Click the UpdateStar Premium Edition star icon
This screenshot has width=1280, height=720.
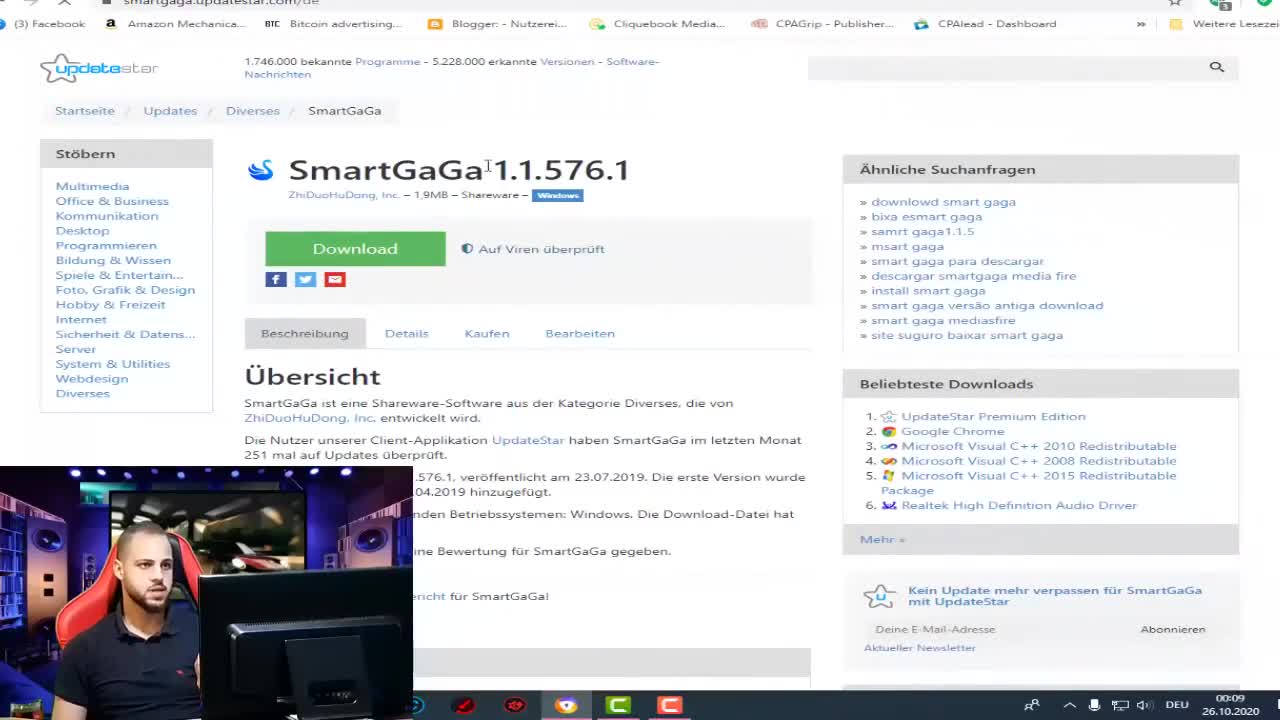tap(888, 416)
